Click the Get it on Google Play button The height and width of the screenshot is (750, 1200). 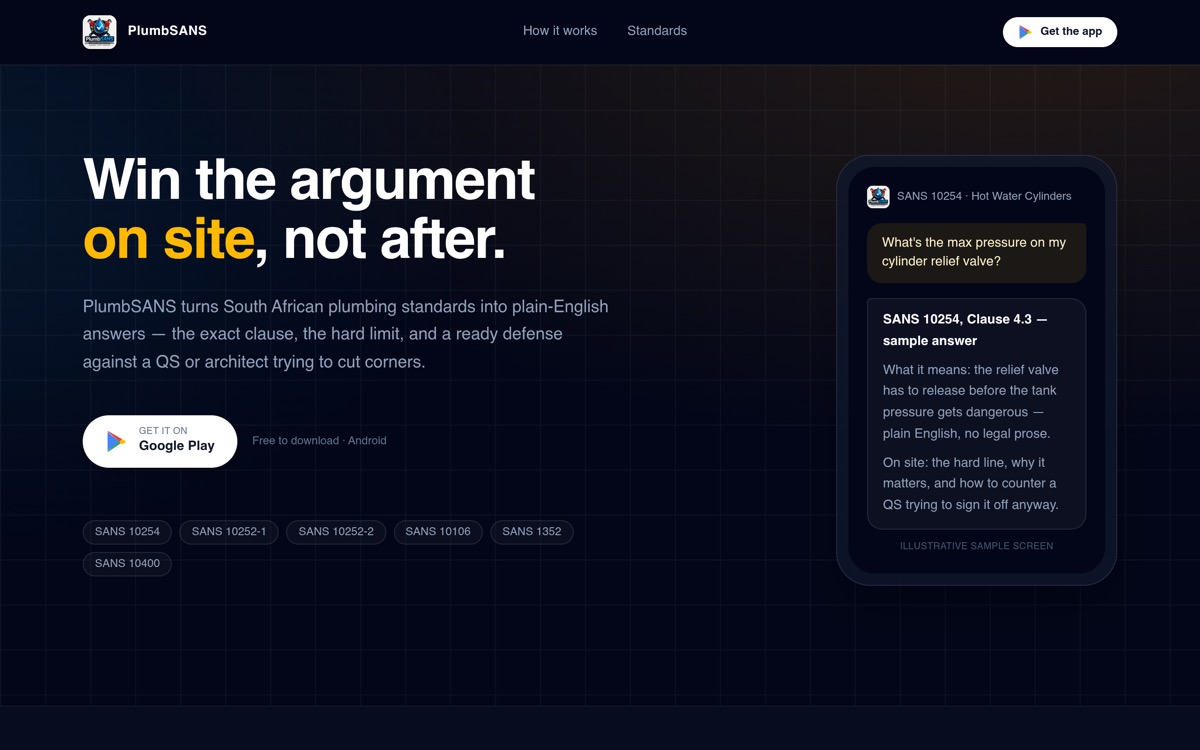(160, 441)
